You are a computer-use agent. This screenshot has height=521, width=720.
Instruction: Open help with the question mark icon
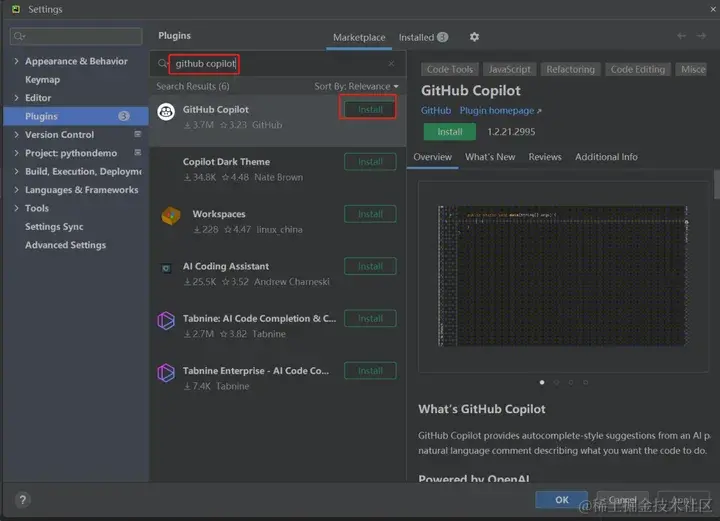click(22, 499)
